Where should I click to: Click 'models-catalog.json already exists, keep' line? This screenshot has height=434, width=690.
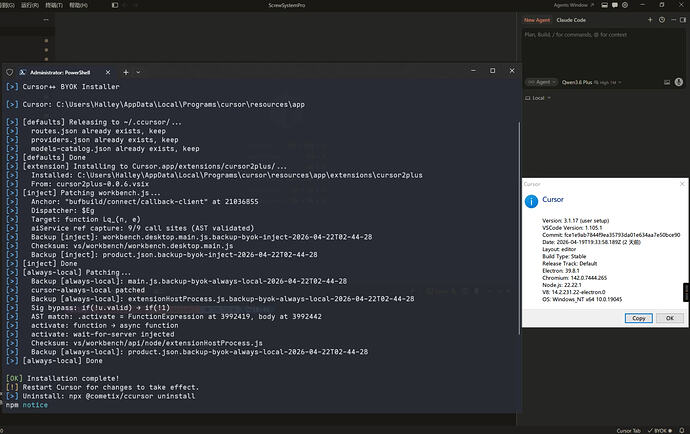115,149
